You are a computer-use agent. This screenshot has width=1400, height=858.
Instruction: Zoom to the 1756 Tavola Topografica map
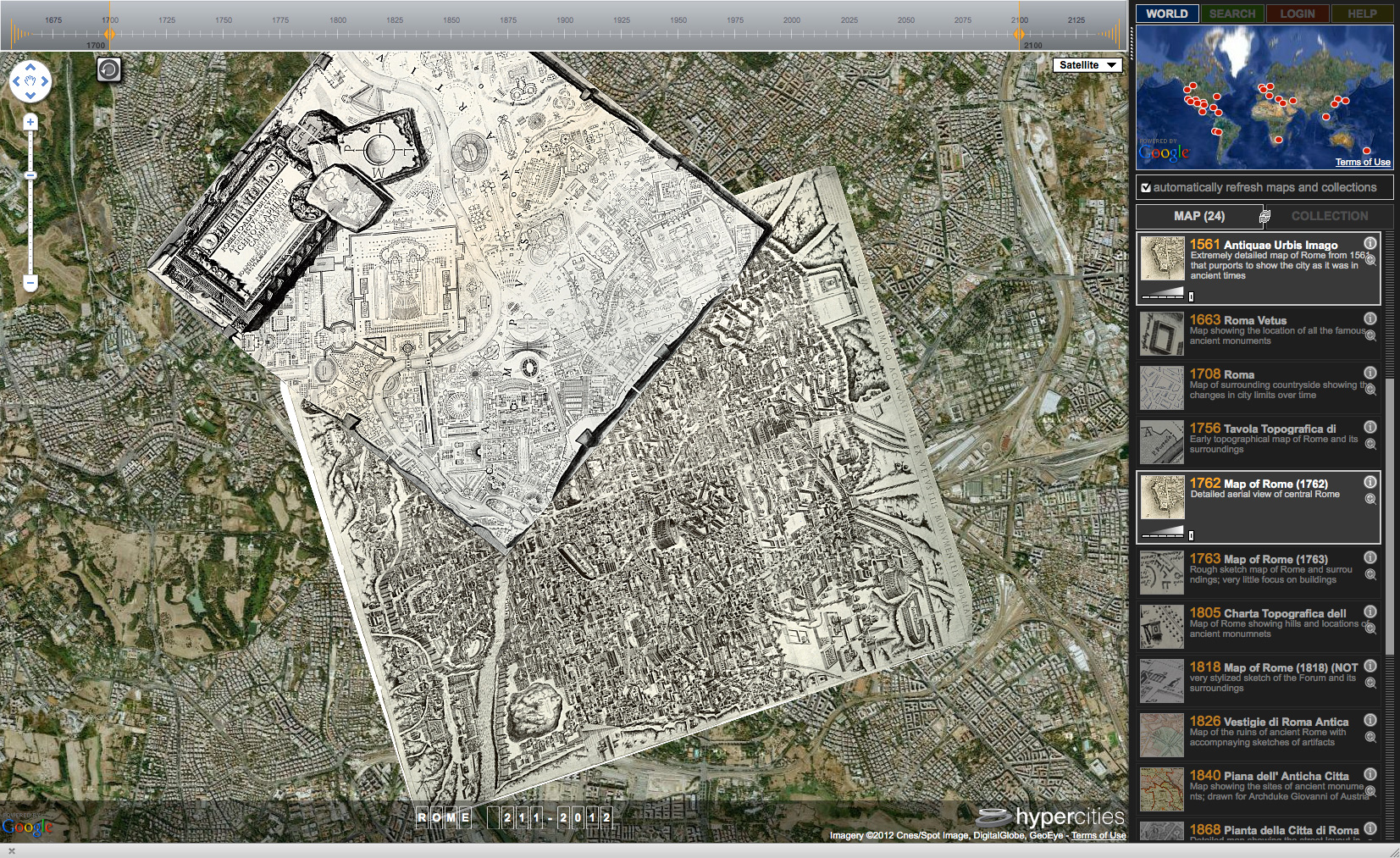tap(1370, 445)
